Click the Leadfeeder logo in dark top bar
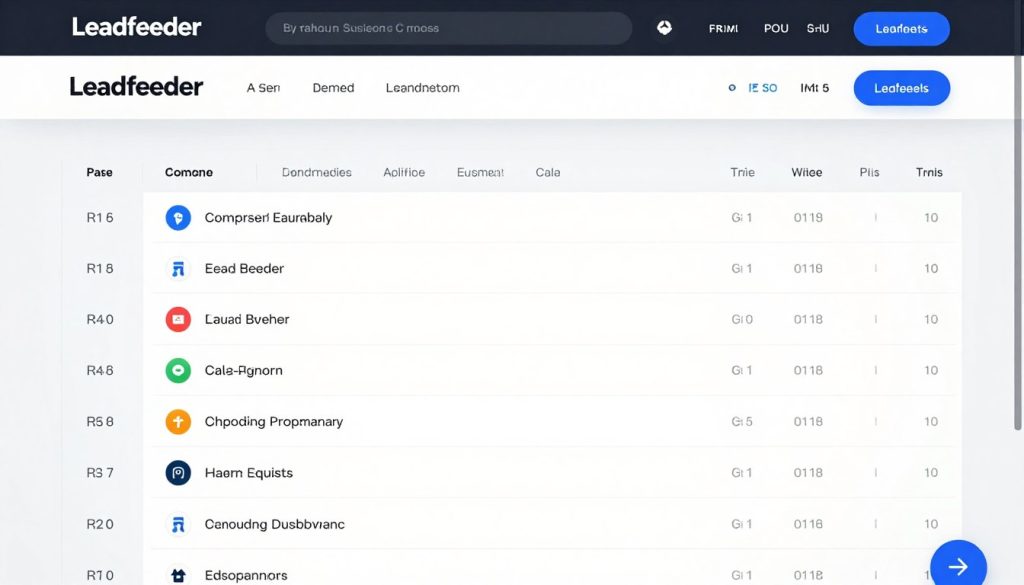 [x=136, y=27]
